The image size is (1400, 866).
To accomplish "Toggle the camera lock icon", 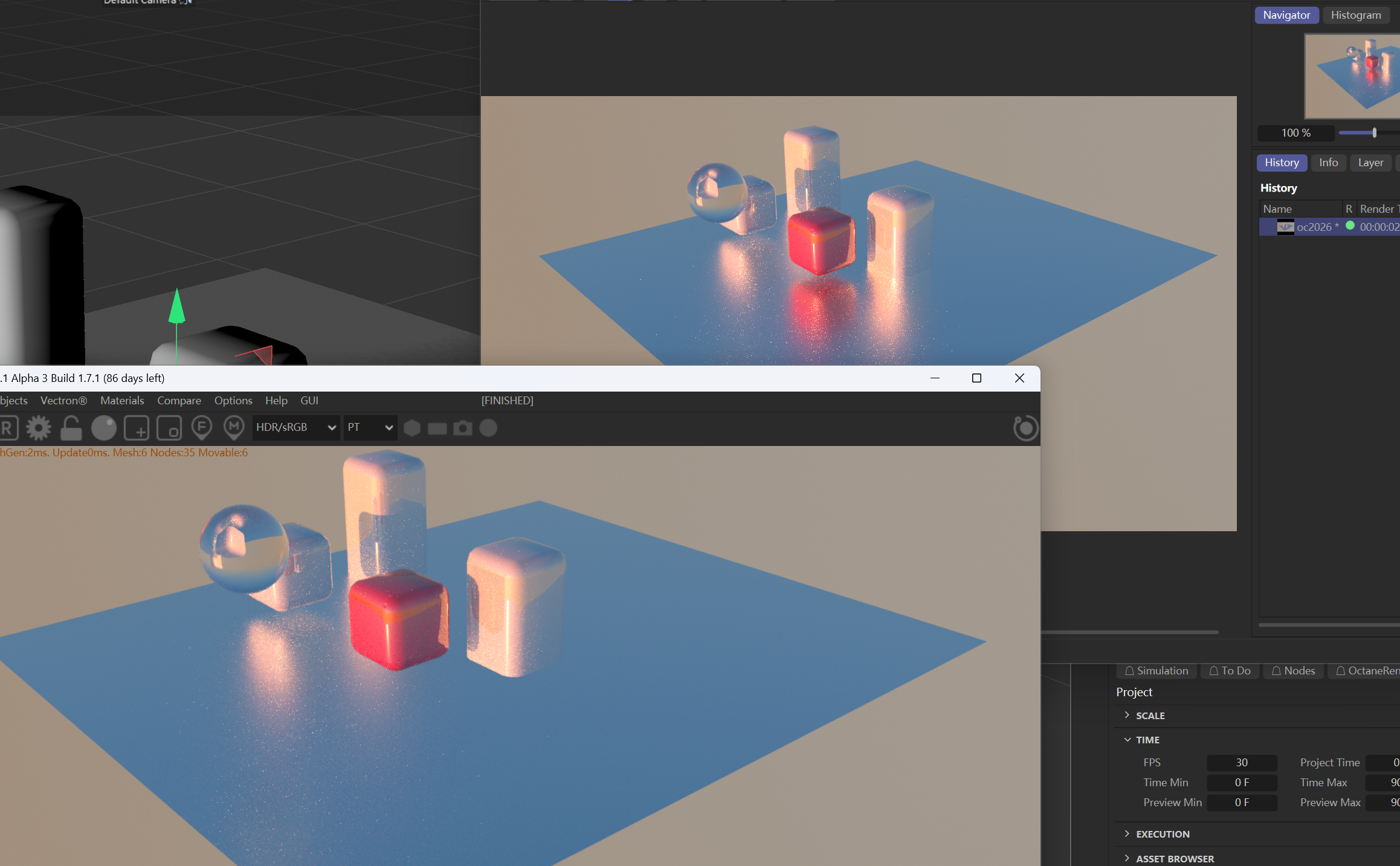I will pos(71,428).
